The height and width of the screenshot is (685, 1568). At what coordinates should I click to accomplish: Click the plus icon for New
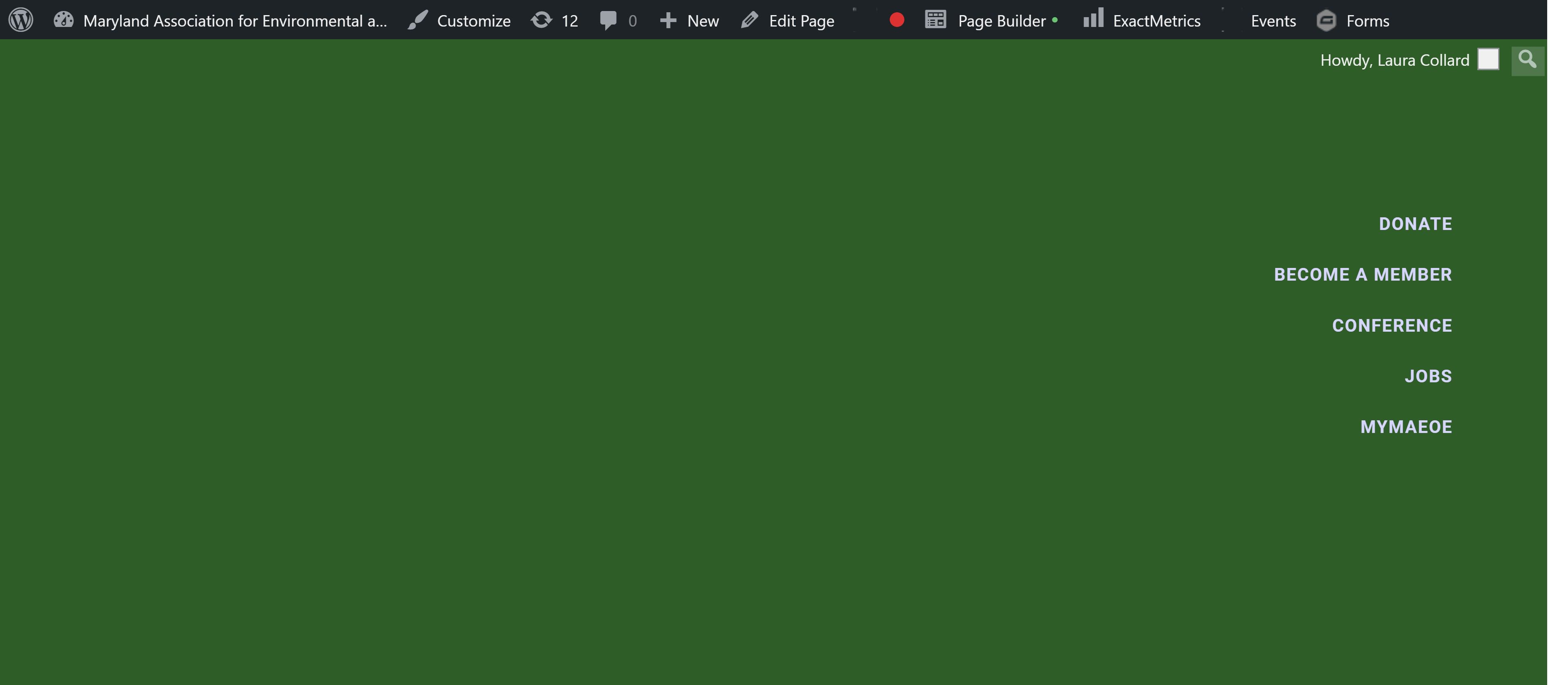point(668,20)
